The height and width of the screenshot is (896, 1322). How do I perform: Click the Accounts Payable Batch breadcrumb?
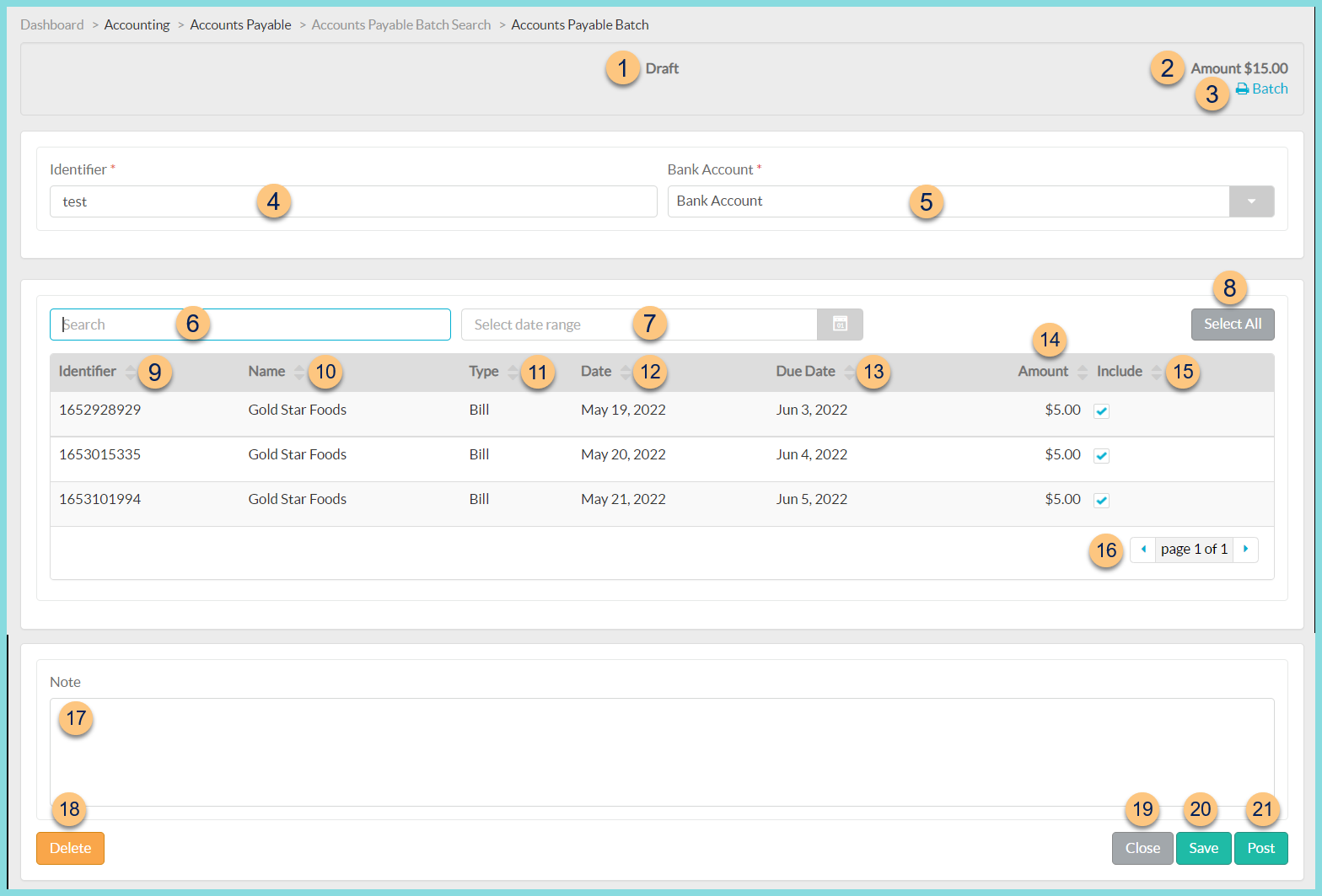point(580,25)
